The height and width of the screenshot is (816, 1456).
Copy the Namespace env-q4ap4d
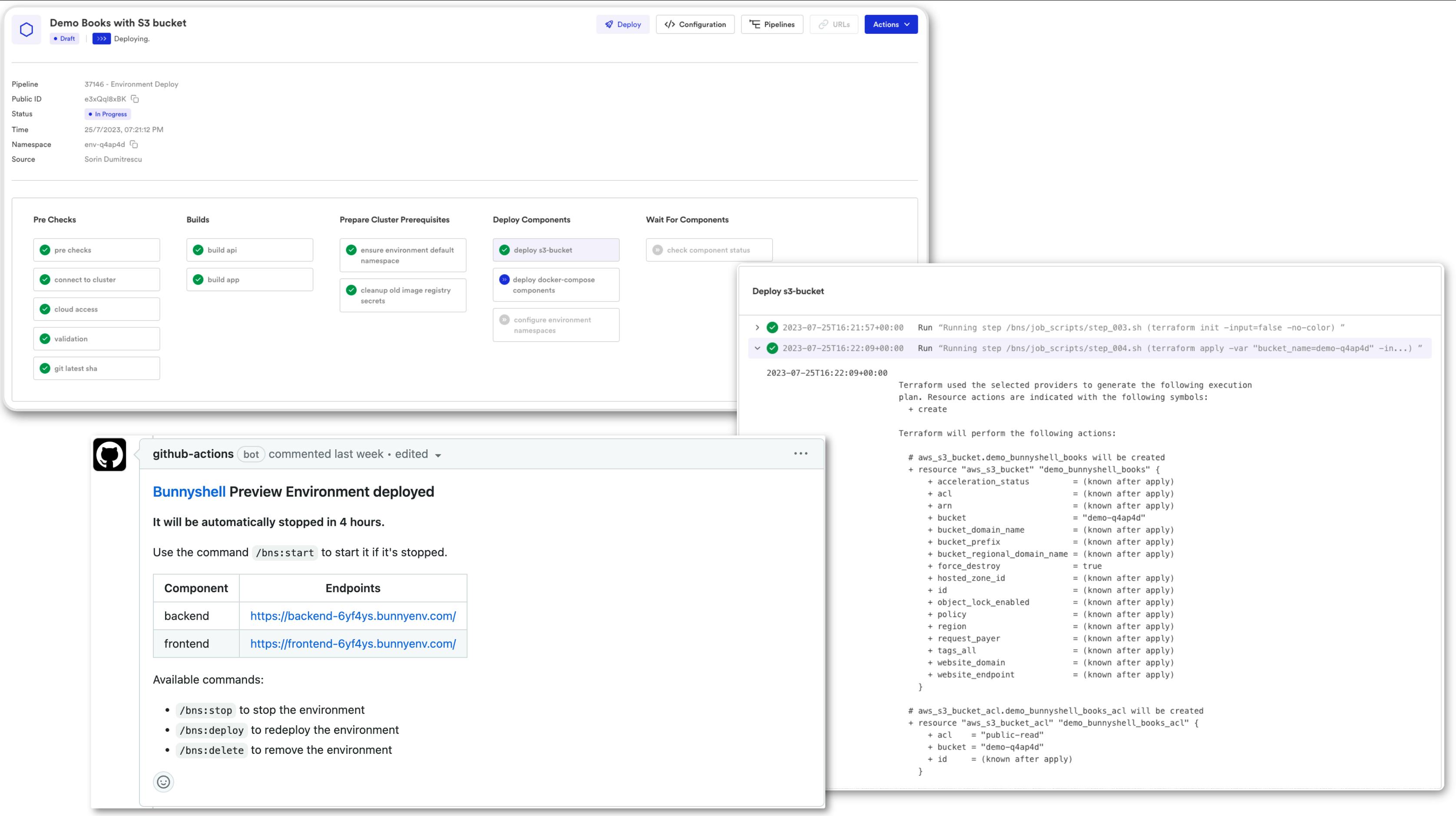tap(134, 144)
